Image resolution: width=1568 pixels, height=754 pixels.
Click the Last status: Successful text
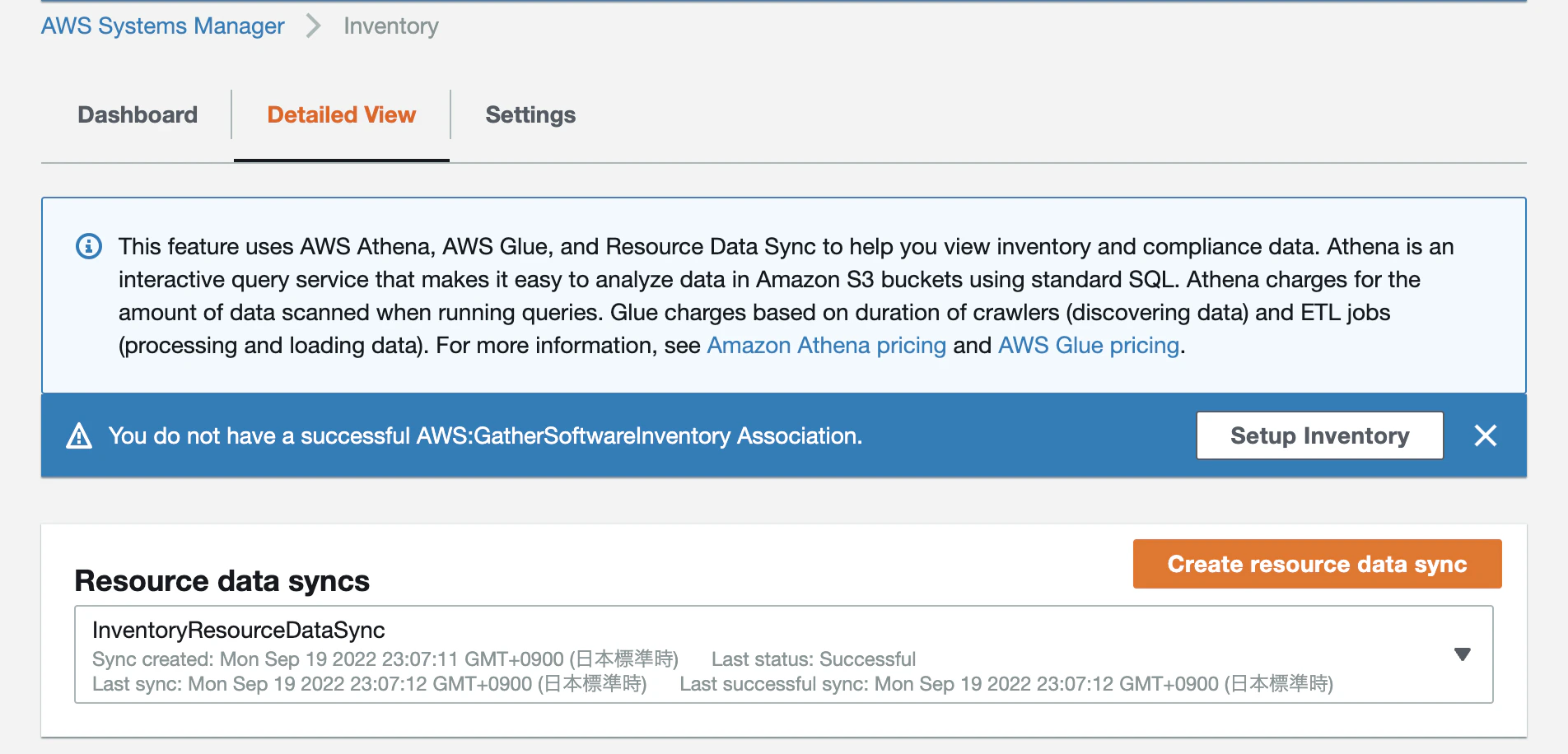[x=814, y=659]
